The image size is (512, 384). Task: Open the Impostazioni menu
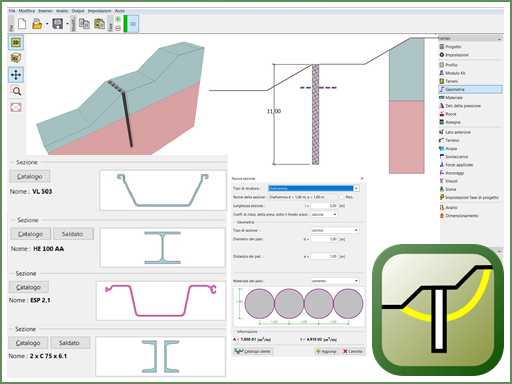[x=99, y=11]
